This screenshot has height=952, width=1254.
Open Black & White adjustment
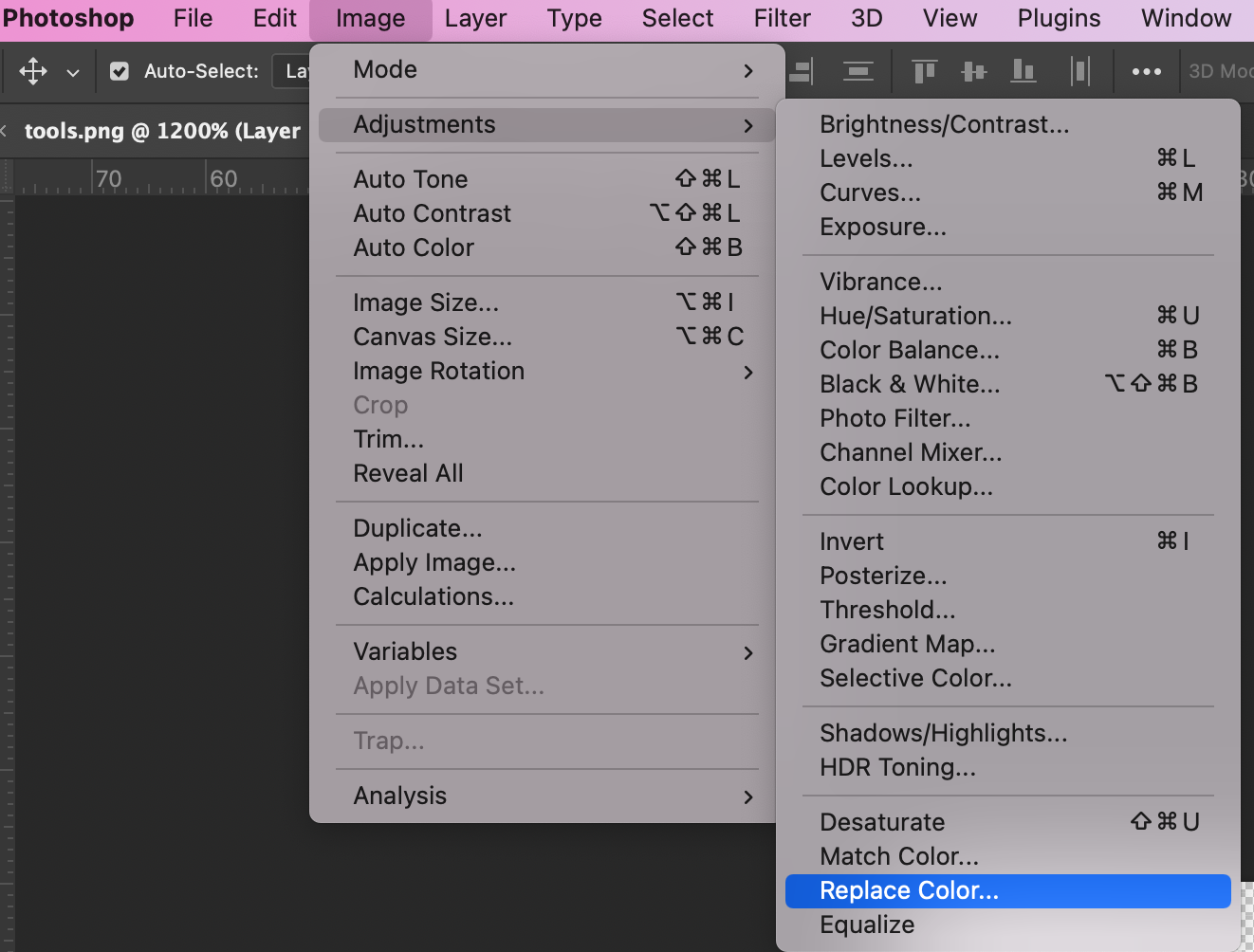point(1008,384)
